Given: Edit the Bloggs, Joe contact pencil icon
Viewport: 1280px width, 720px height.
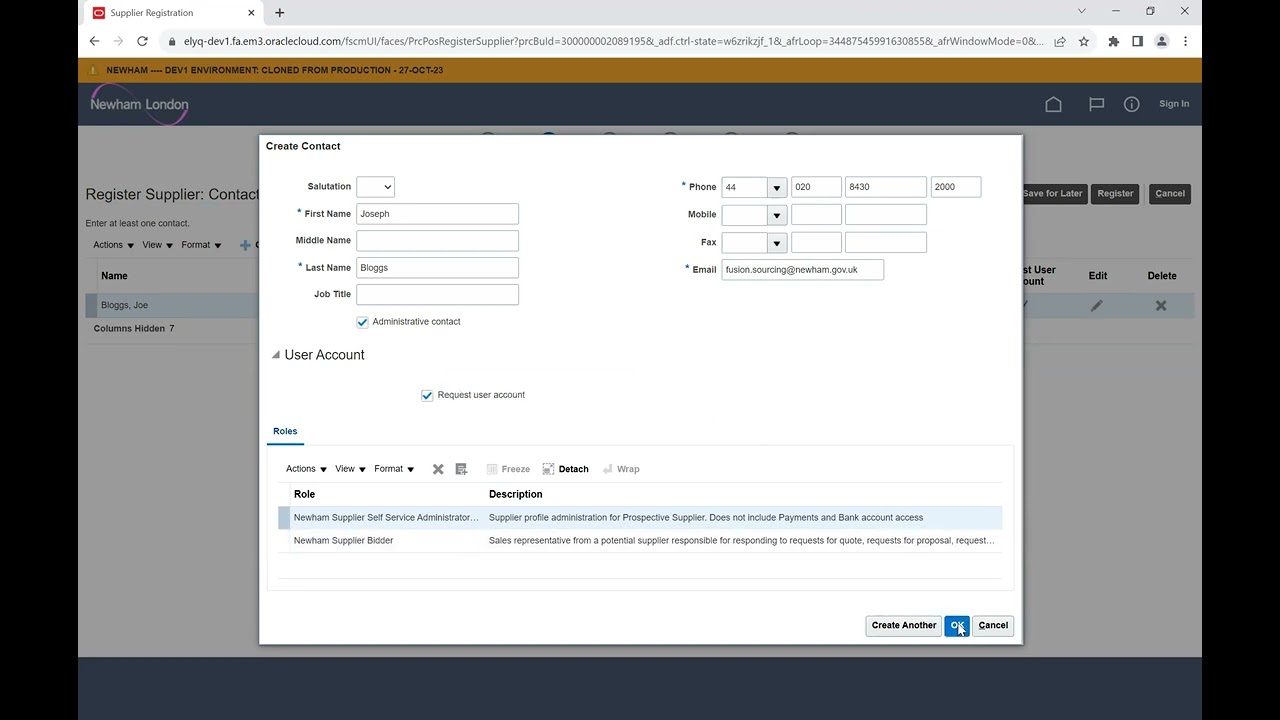Looking at the screenshot, I should point(1097,305).
